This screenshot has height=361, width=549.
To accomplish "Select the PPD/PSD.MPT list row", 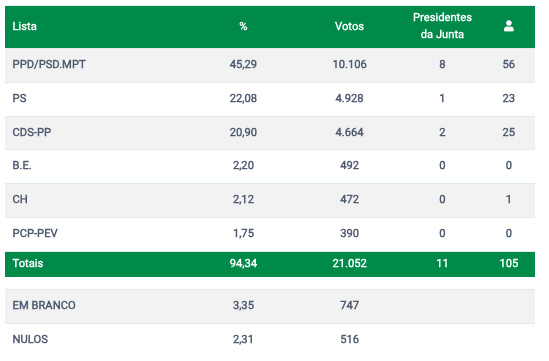I will pos(270,65).
